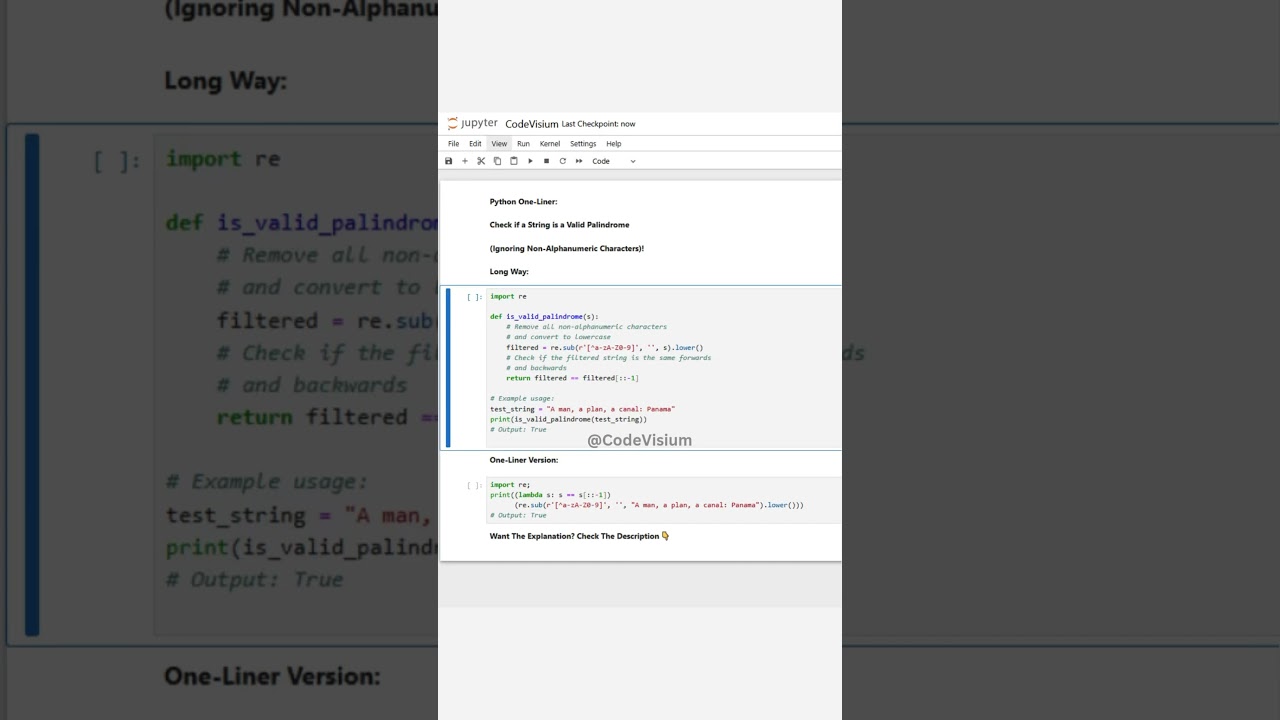
Task: Open the Run menu
Action: click(523, 144)
